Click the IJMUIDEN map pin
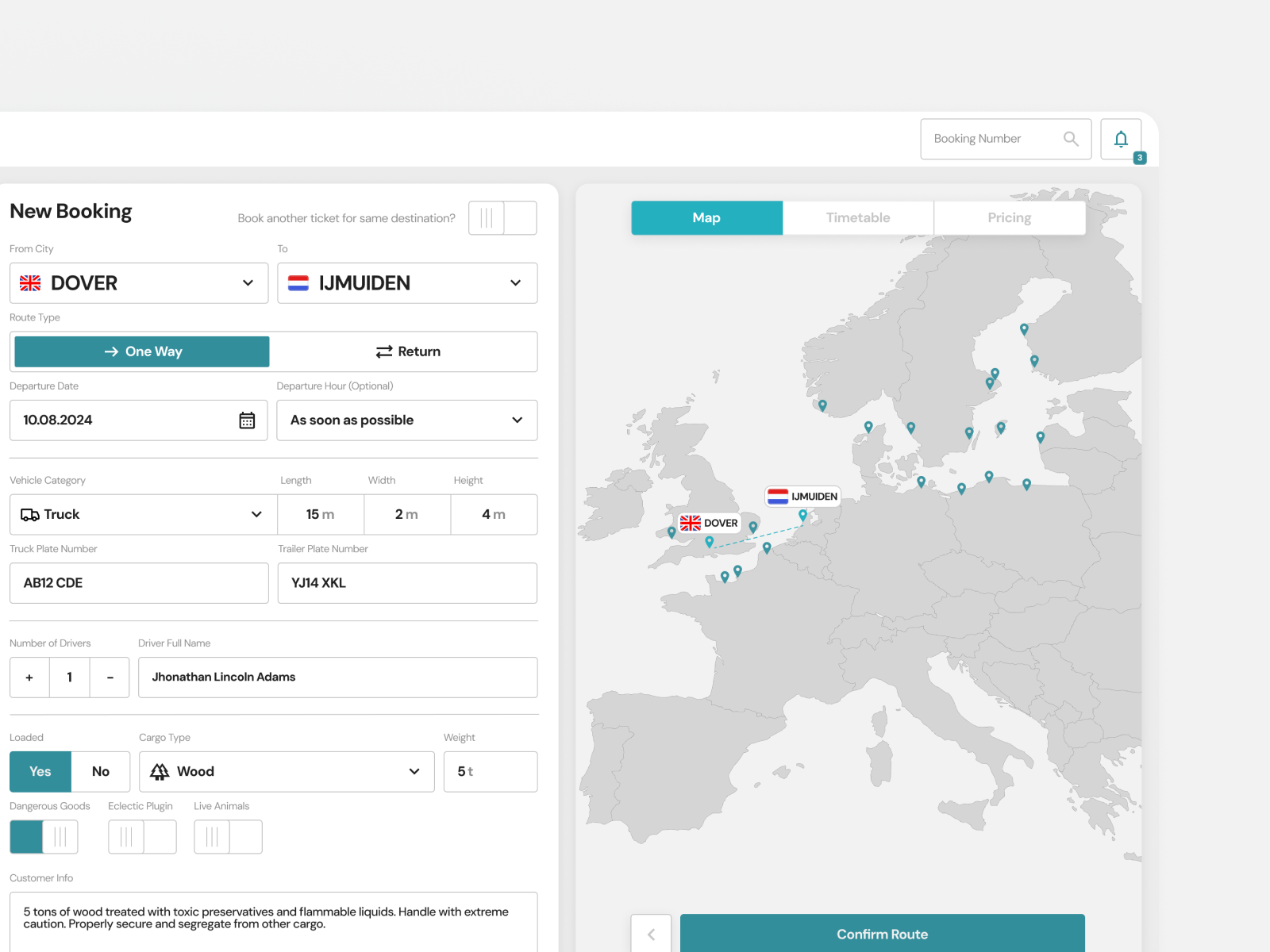 tap(802, 516)
